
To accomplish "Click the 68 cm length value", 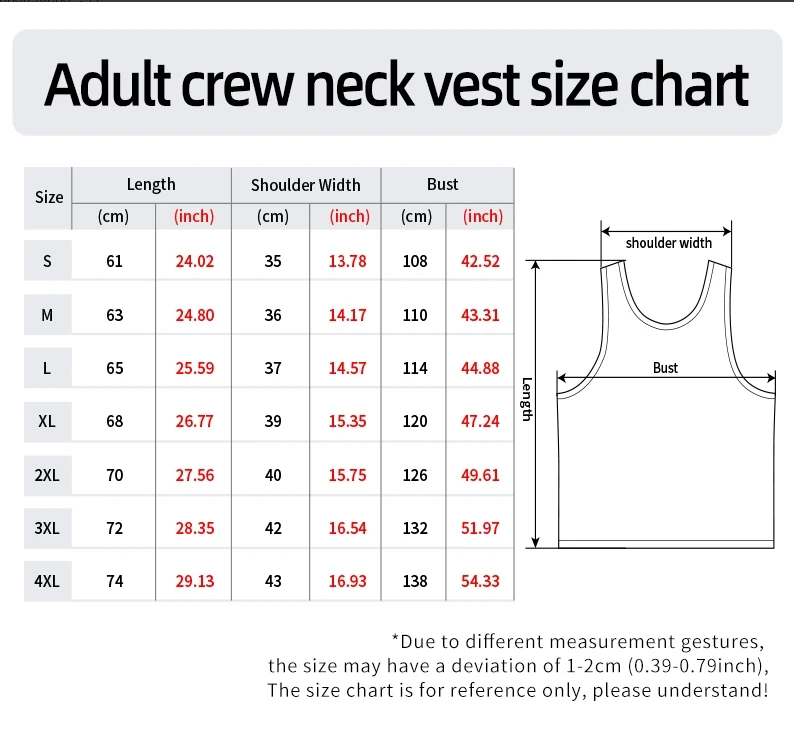I will tap(115, 422).
